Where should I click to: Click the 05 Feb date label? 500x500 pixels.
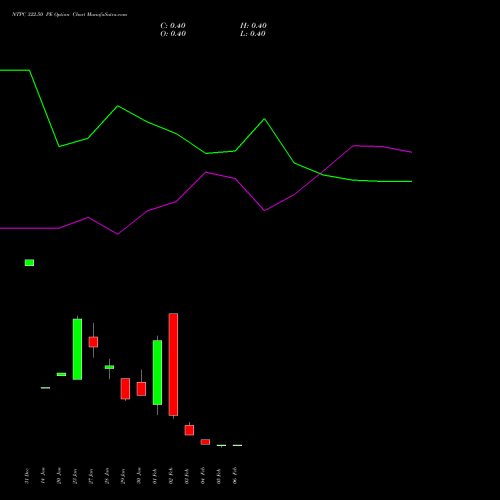pyautogui.click(x=219, y=476)
